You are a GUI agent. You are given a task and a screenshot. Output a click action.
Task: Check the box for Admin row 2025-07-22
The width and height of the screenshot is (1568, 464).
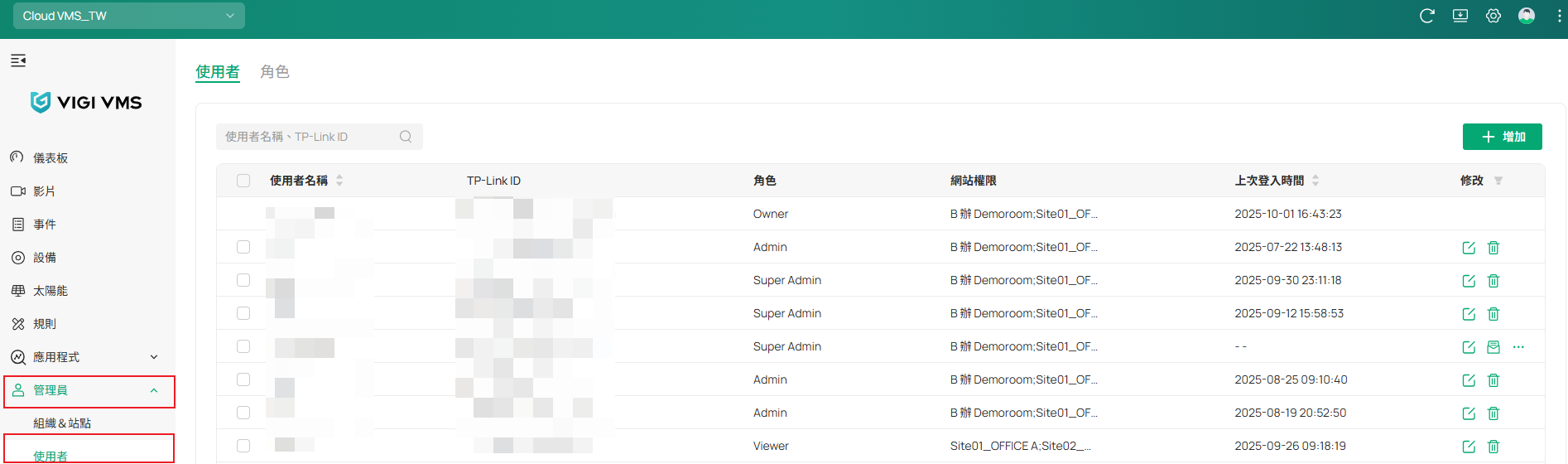tap(243, 247)
